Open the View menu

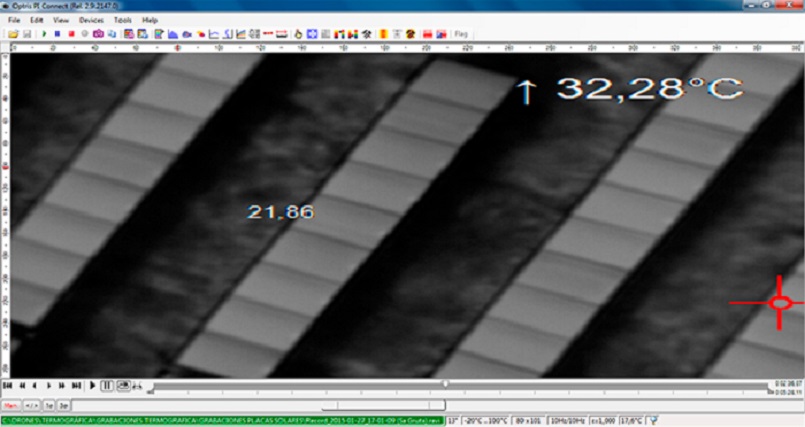(61, 20)
